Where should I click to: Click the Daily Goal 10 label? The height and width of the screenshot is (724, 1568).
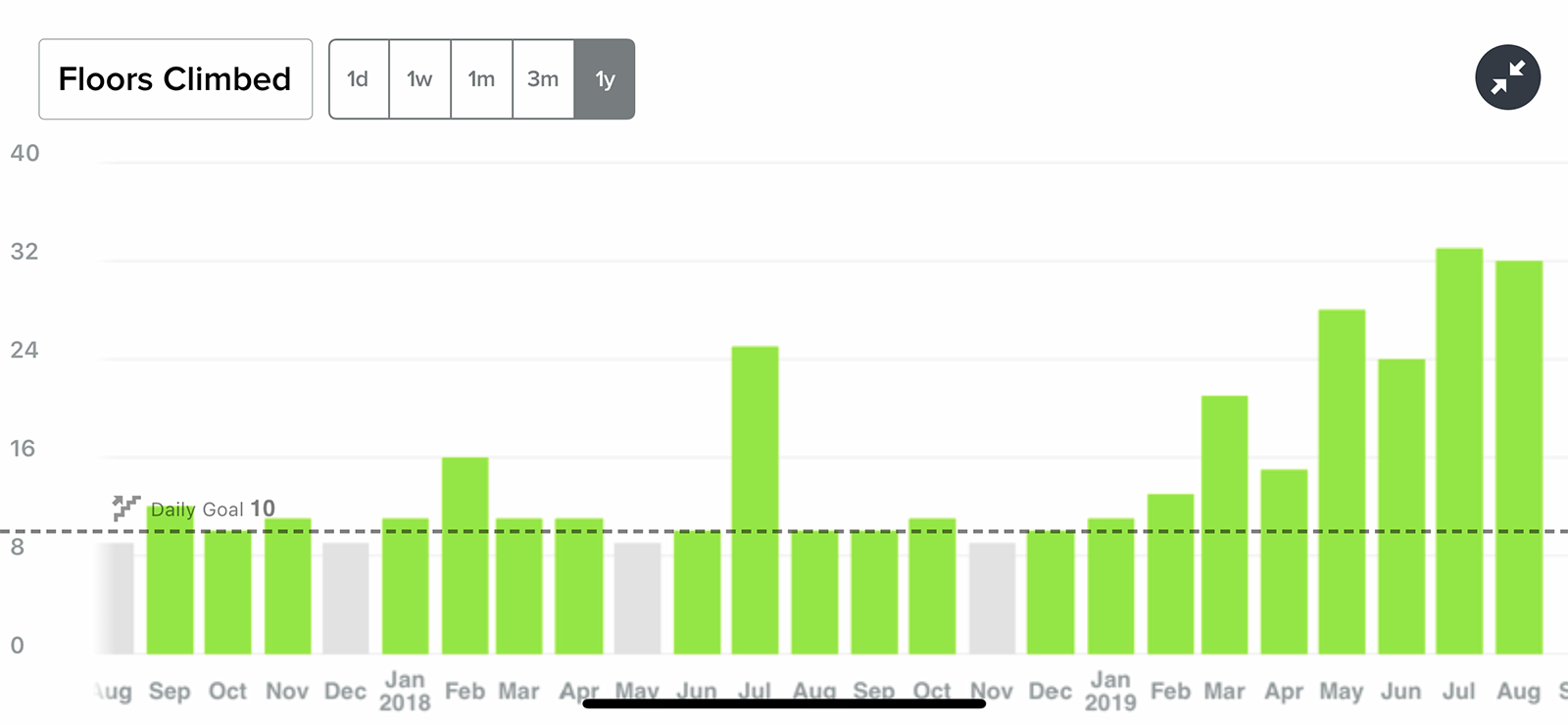213,509
